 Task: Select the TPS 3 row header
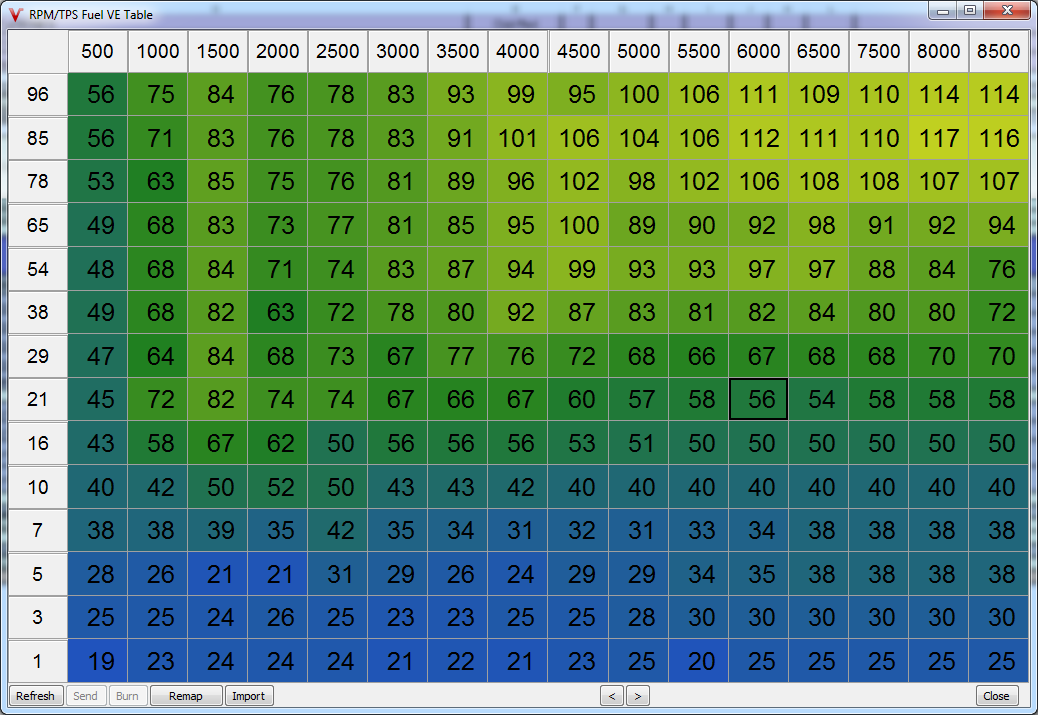(x=38, y=617)
